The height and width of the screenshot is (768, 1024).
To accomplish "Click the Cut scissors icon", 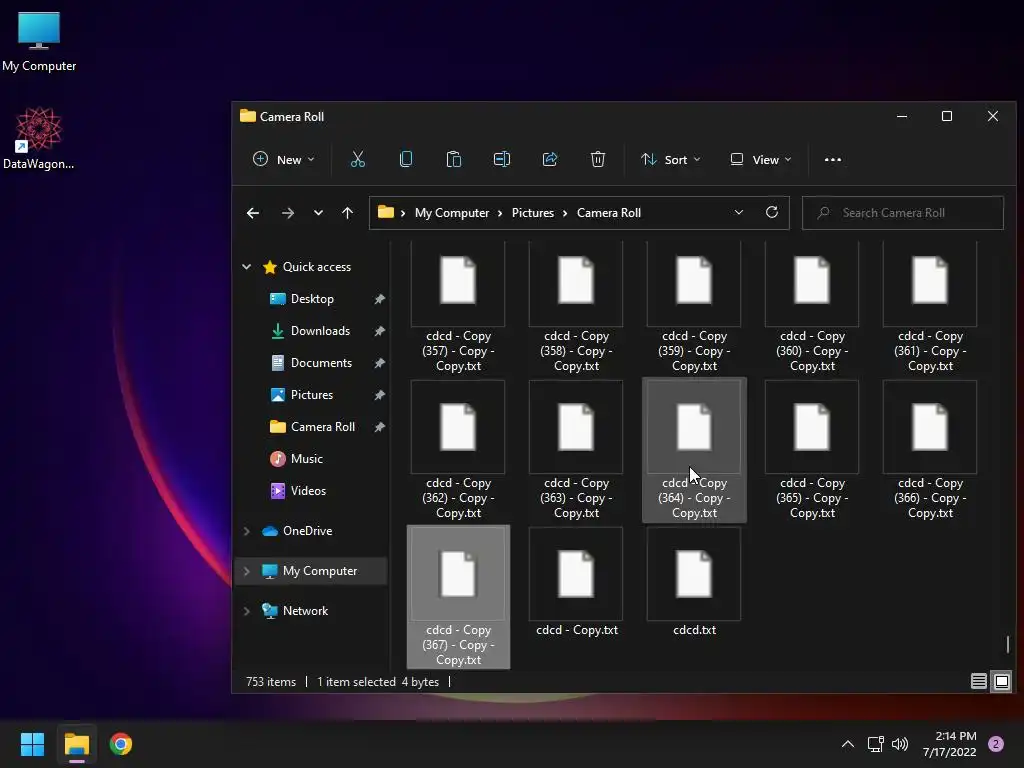I will tap(357, 159).
